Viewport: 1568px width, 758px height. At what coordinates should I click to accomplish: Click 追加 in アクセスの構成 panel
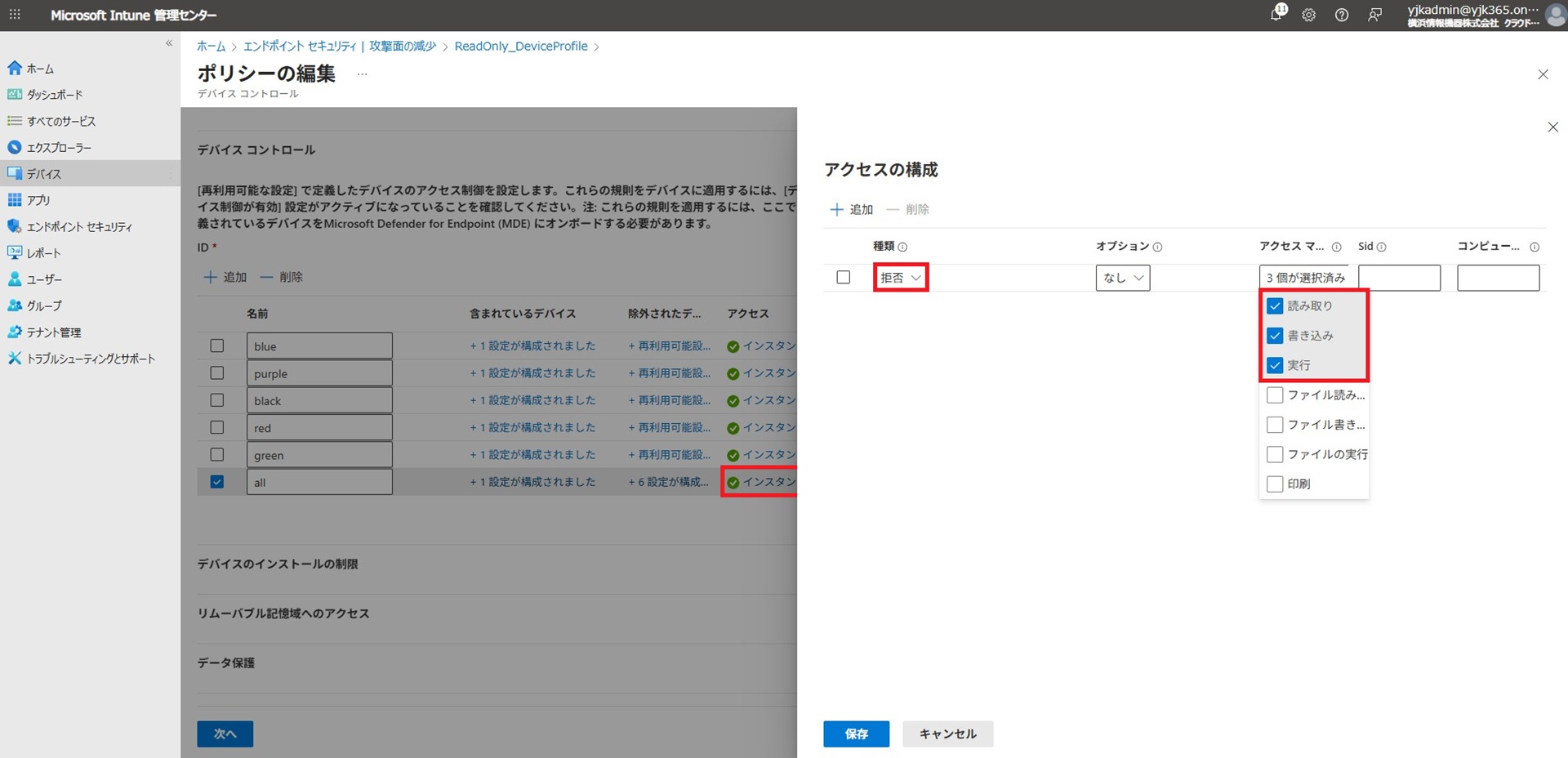852,210
